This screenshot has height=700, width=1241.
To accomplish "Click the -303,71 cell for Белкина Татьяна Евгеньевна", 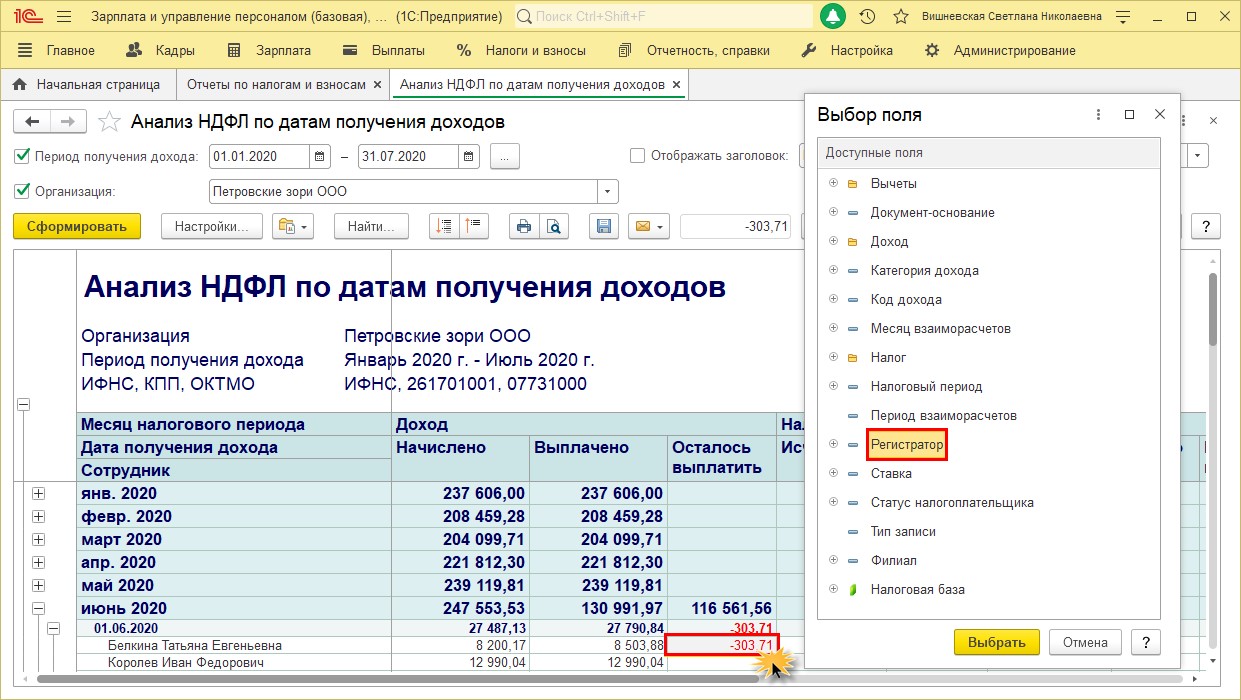I will tap(722, 646).
